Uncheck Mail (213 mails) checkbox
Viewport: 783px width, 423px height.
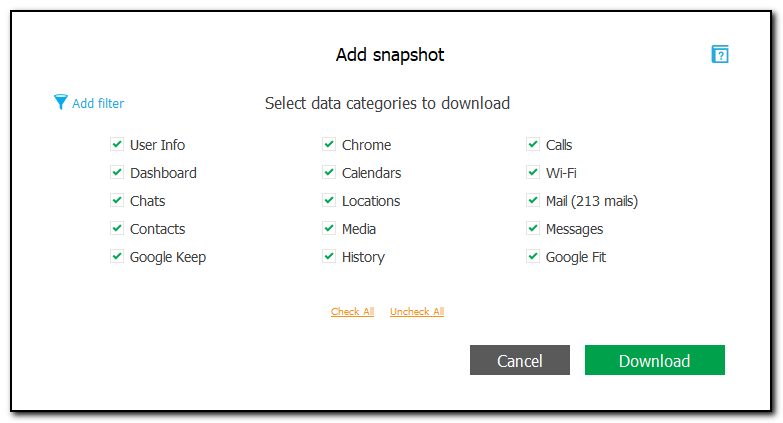(x=533, y=201)
